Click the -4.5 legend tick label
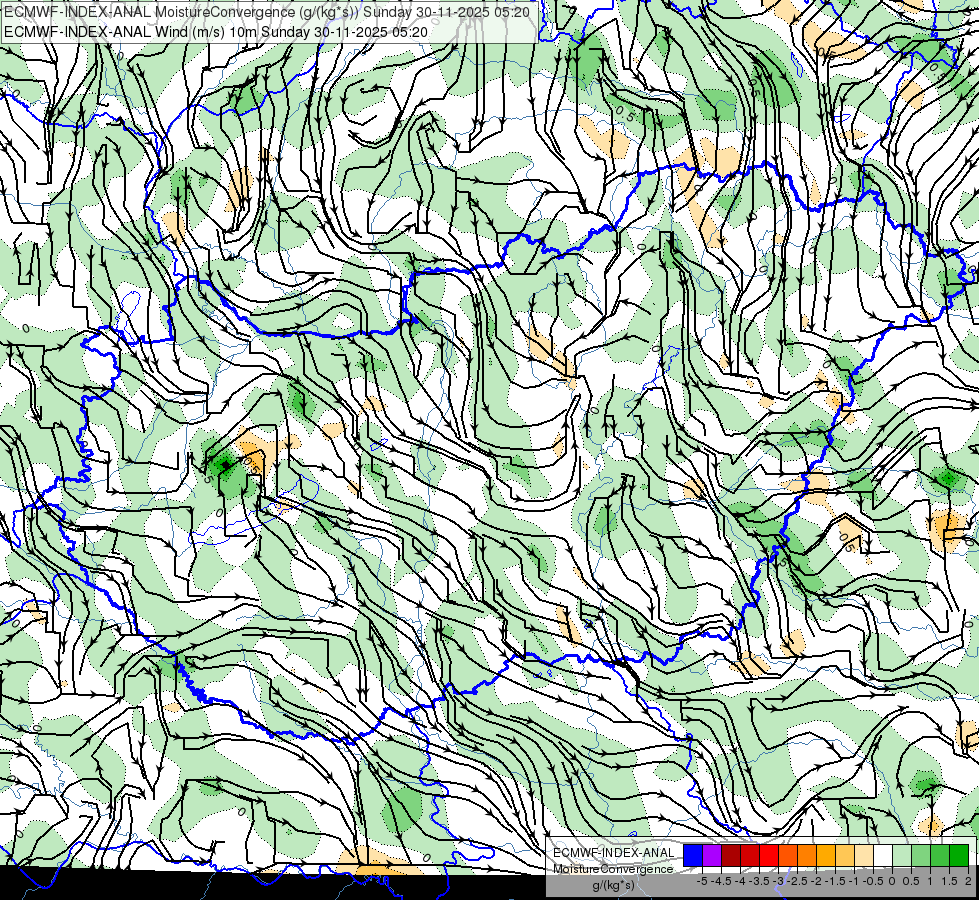This screenshot has height=900, width=979. point(721,881)
